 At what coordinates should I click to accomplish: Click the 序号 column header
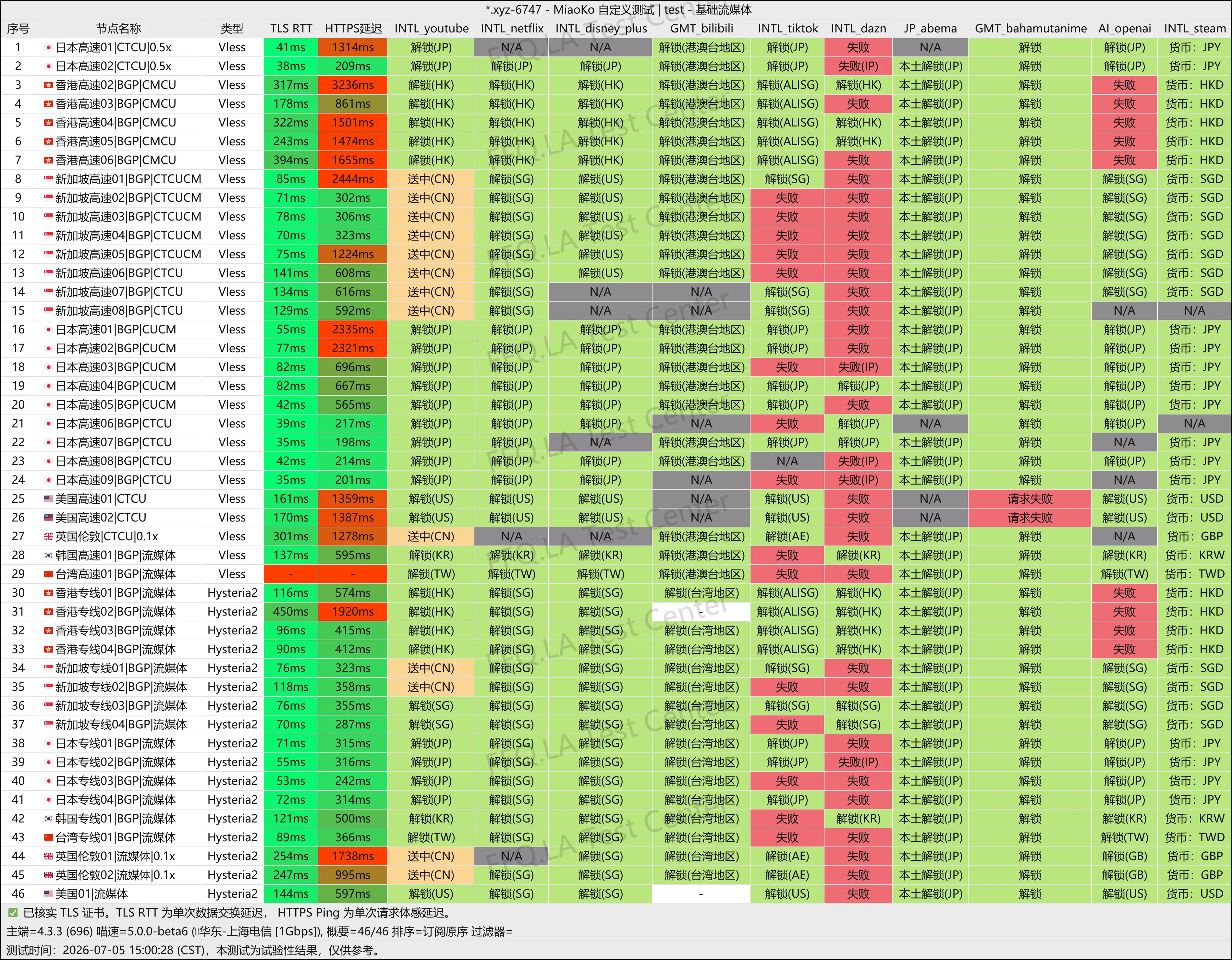coord(18,28)
